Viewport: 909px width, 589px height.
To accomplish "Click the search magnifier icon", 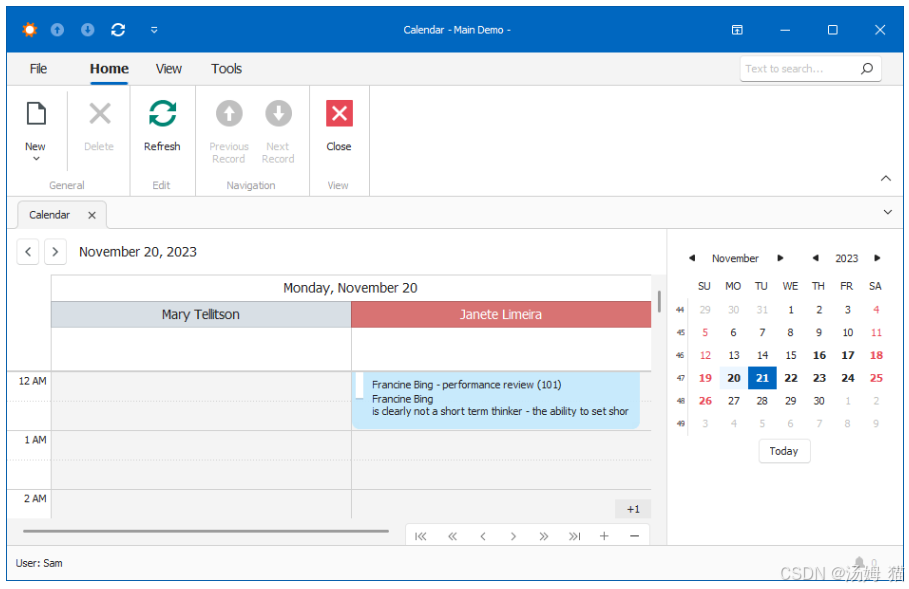I will click(x=867, y=69).
